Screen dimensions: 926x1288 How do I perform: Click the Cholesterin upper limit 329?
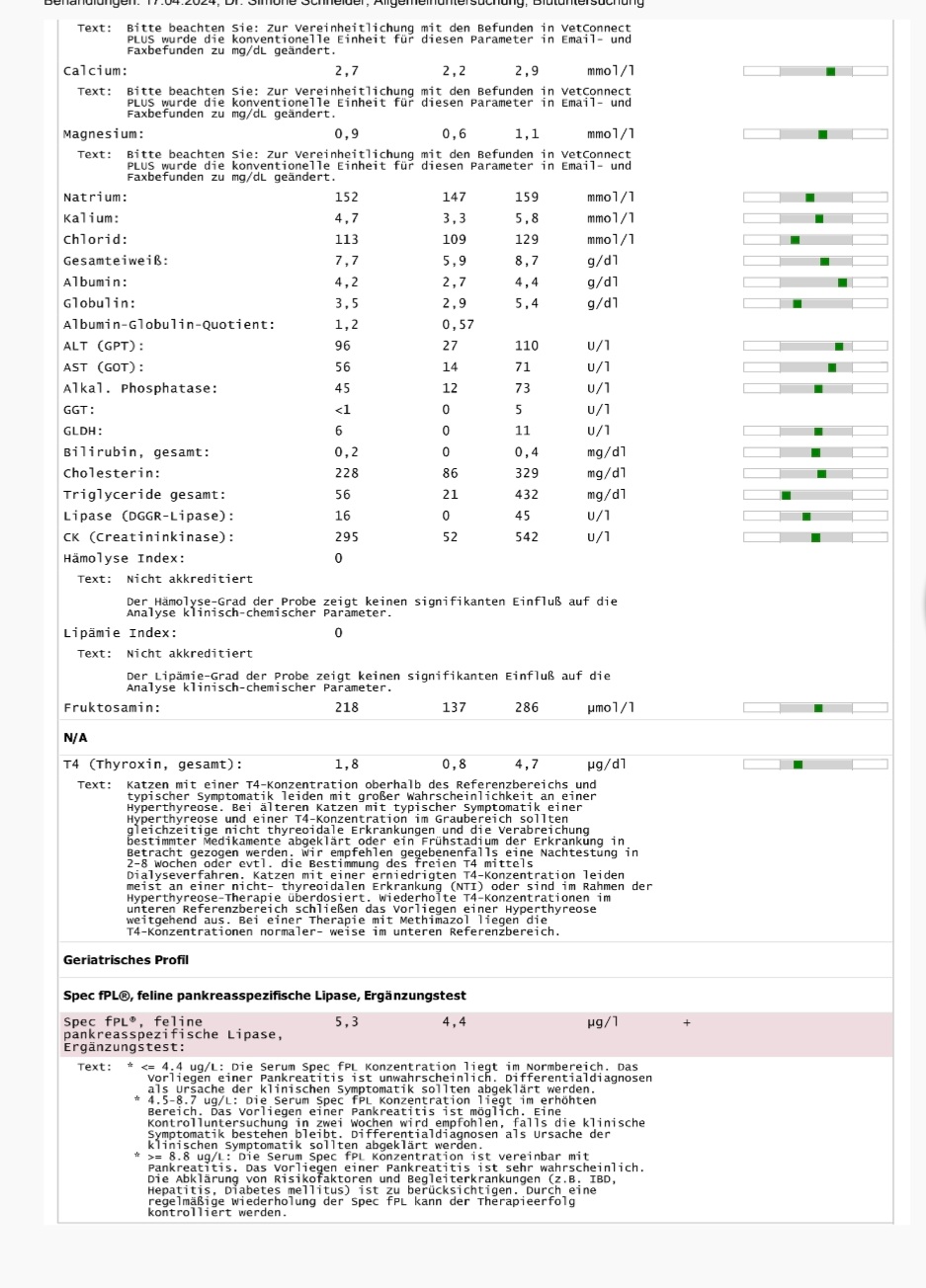(527, 473)
